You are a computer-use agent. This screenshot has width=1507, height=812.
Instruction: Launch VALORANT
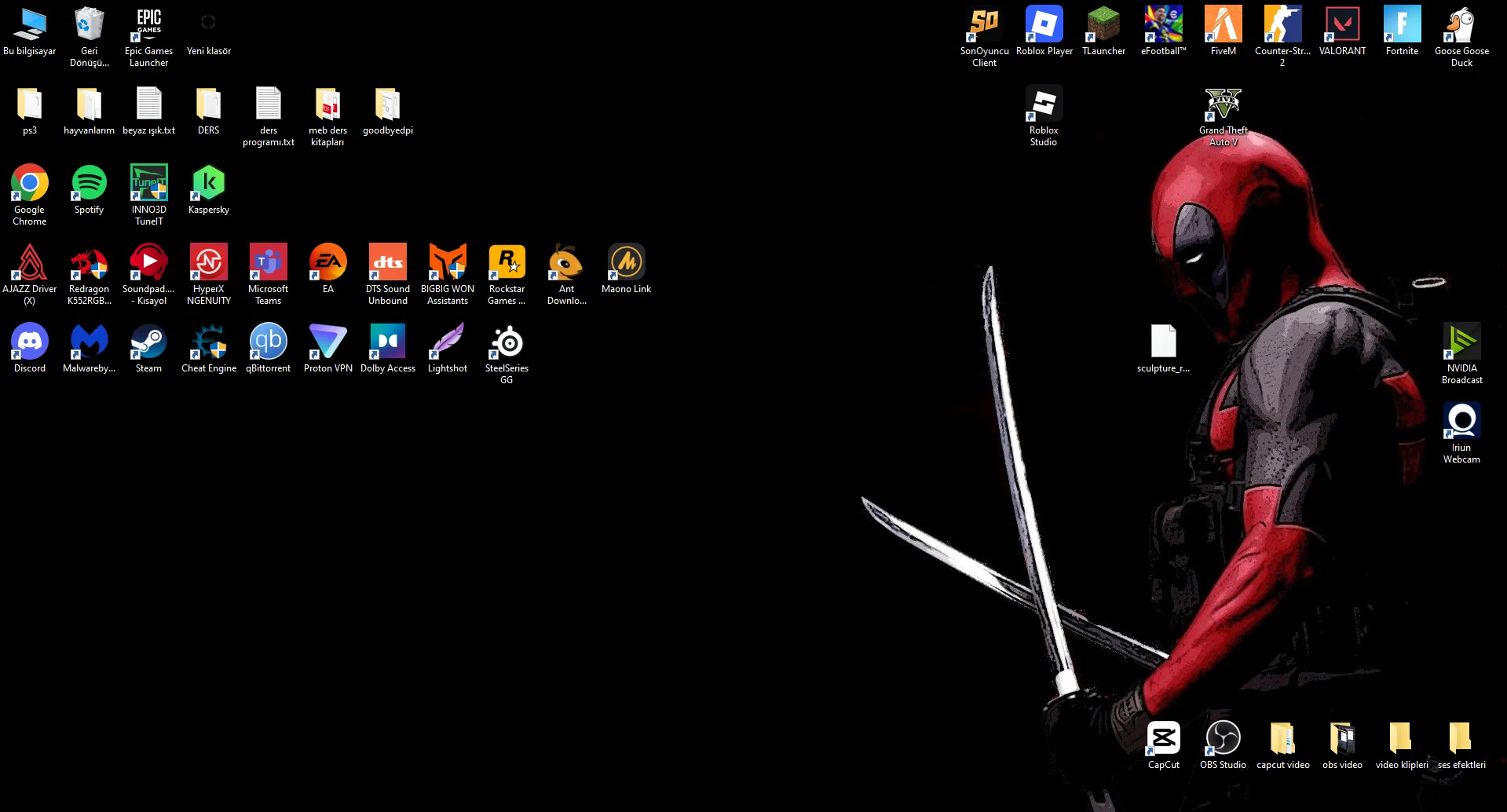coord(1342,24)
